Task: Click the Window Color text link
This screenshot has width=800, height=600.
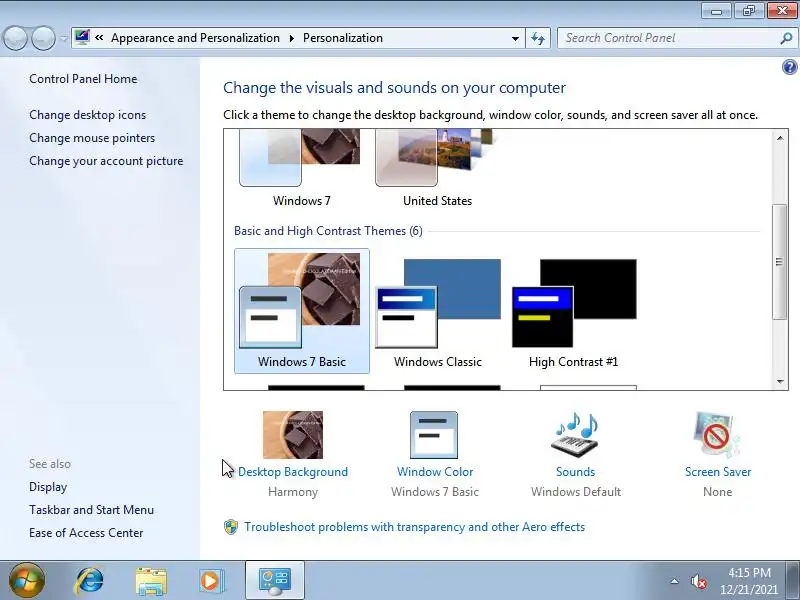Action: click(435, 472)
